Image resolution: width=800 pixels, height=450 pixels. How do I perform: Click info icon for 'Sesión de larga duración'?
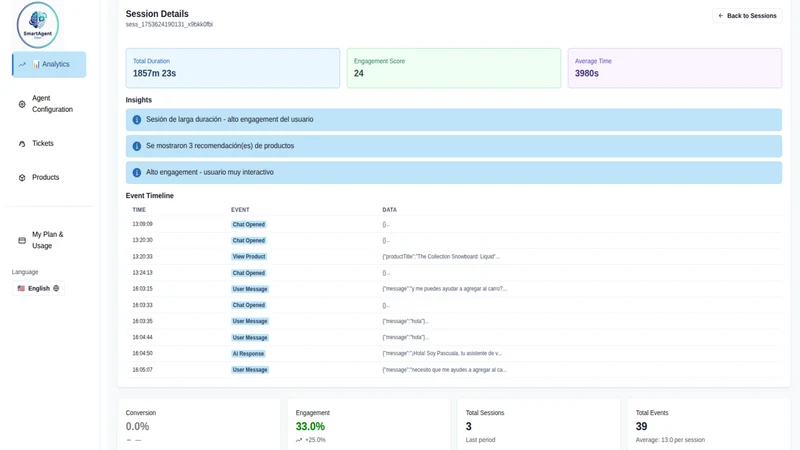(x=137, y=120)
